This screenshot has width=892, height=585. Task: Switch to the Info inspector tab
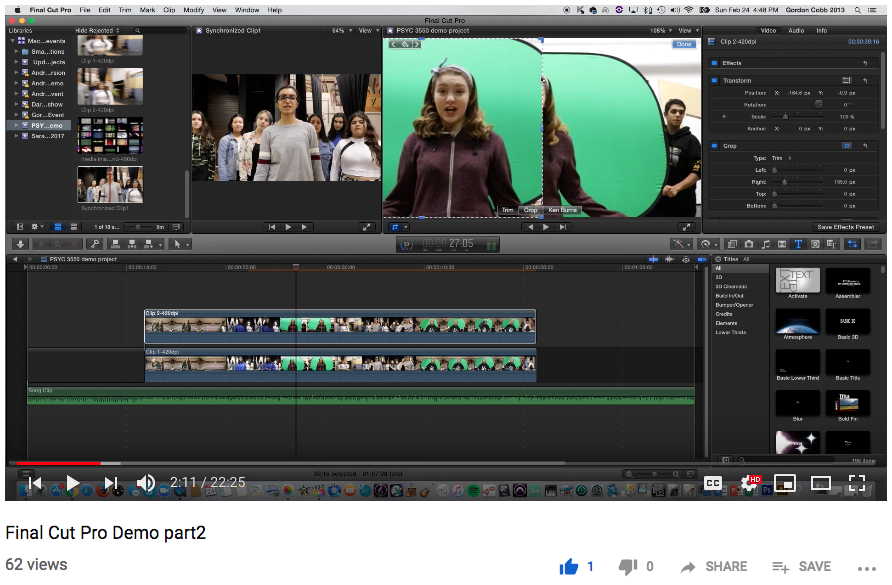(x=822, y=31)
